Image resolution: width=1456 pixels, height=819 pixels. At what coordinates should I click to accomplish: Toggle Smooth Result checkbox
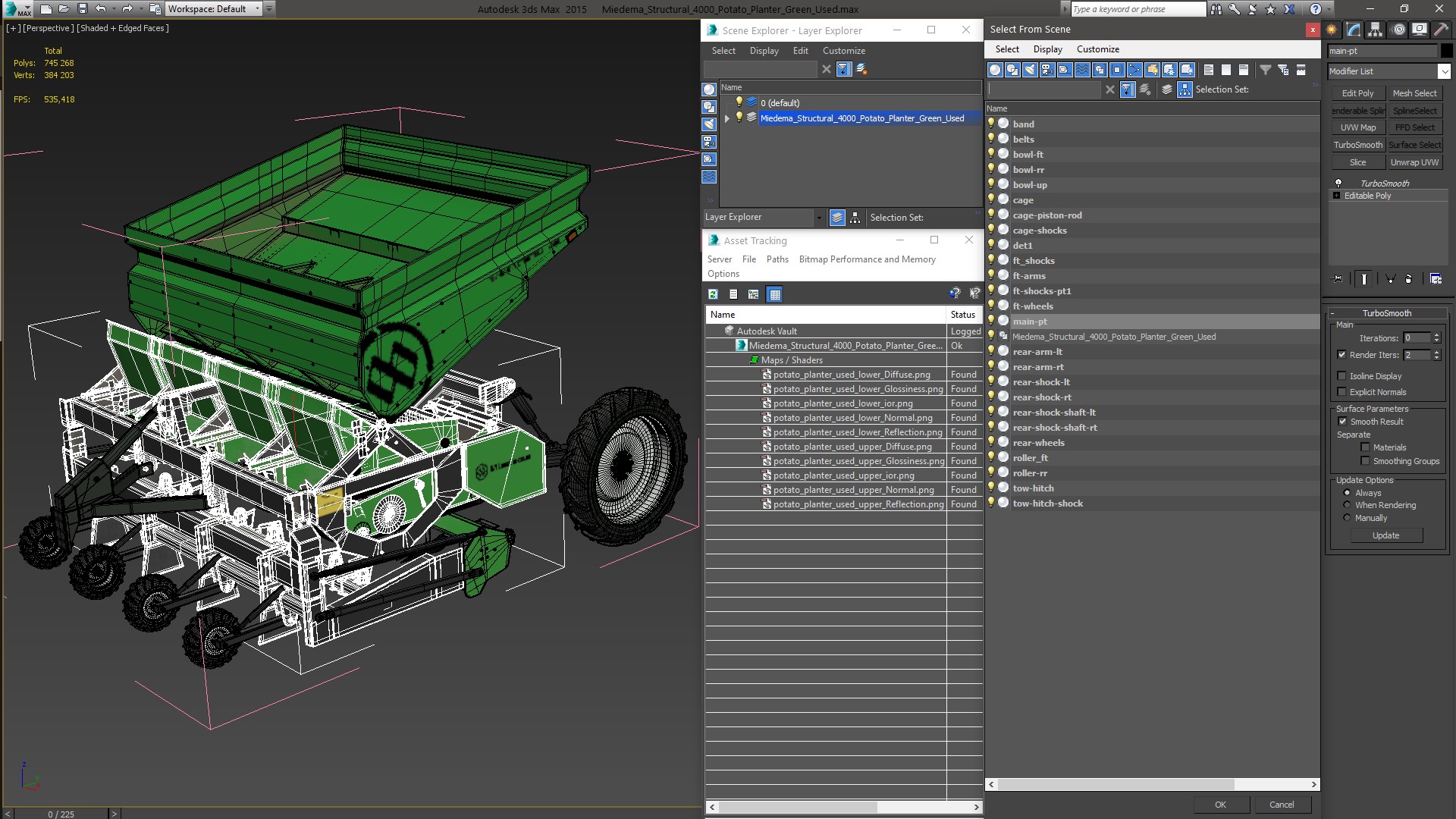tap(1343, 422)
